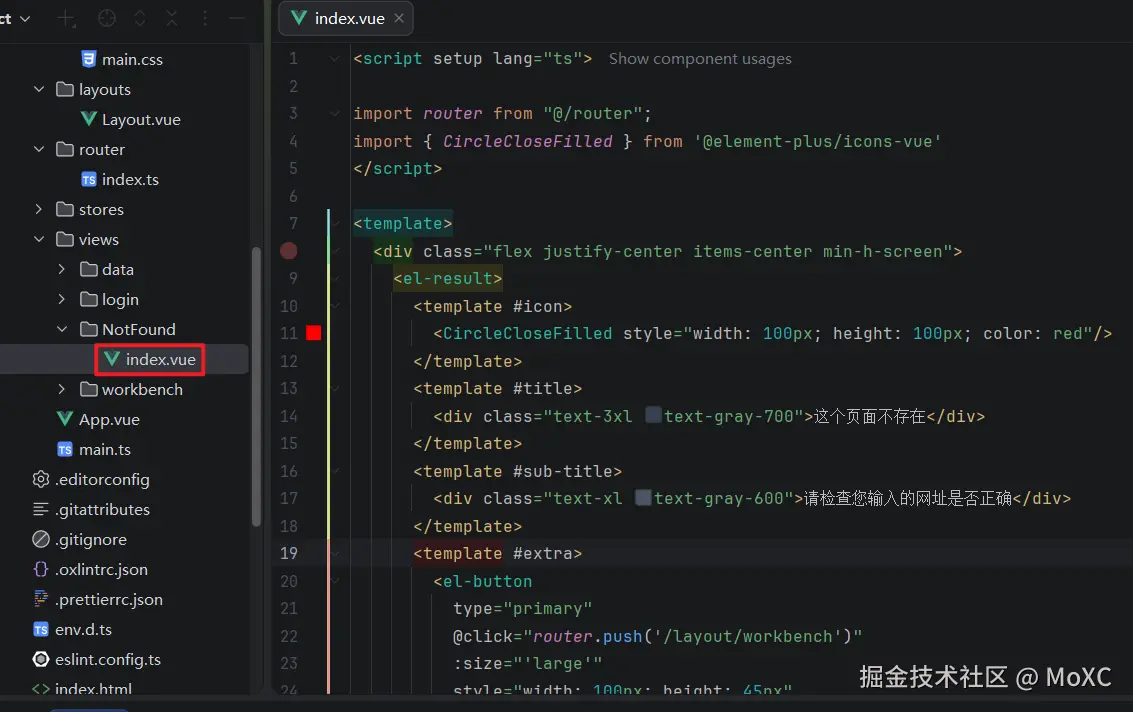The height and width of the screenshot is (712, 1133).
Task: Open the .gitattributes file
Action: 103,510
